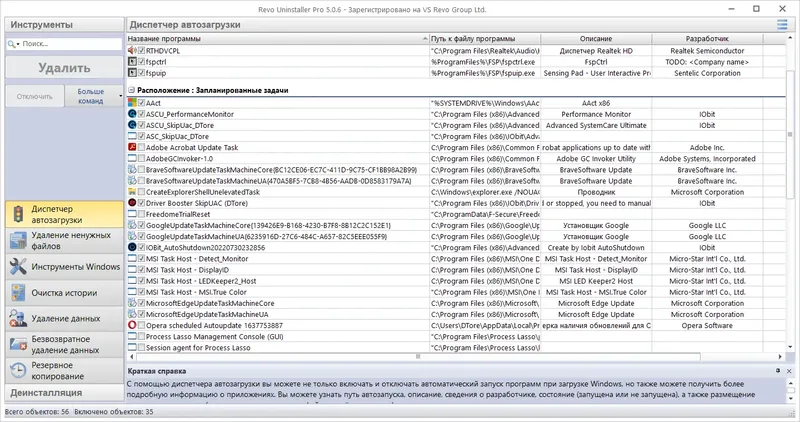Uncheck the RTHDVCPL checkbox
The height and width of the screenshot is (422, 800).
(x=141, y=51)
